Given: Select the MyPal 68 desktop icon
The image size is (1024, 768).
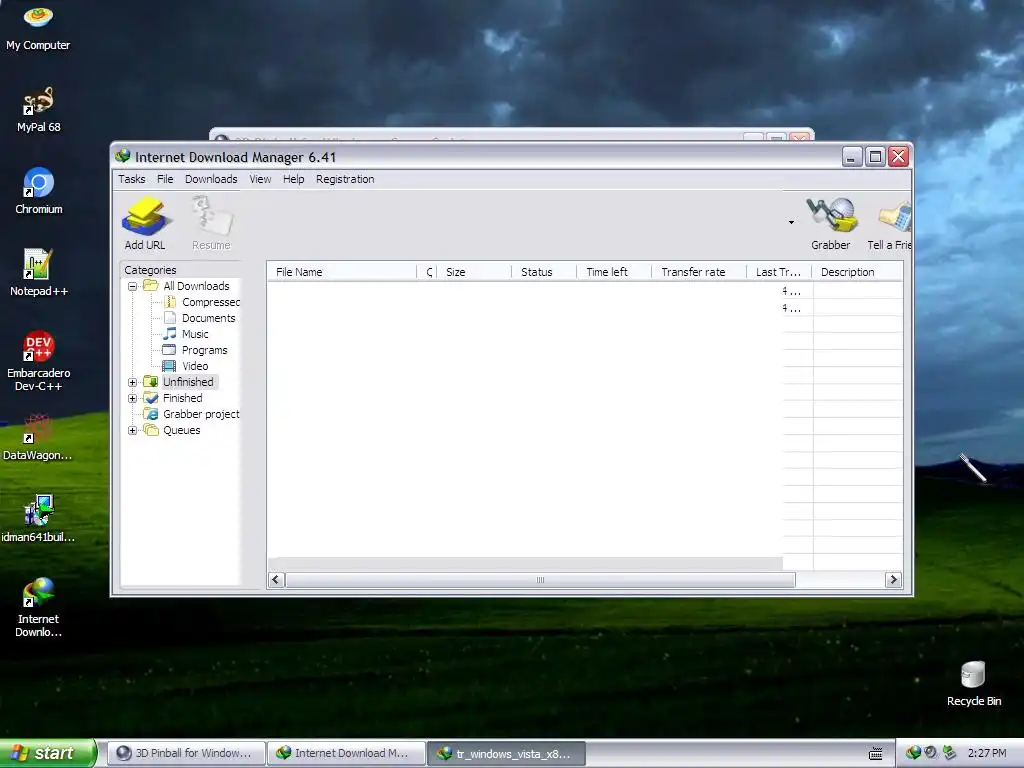Looking at the screenshot, I should click(39, 110).
